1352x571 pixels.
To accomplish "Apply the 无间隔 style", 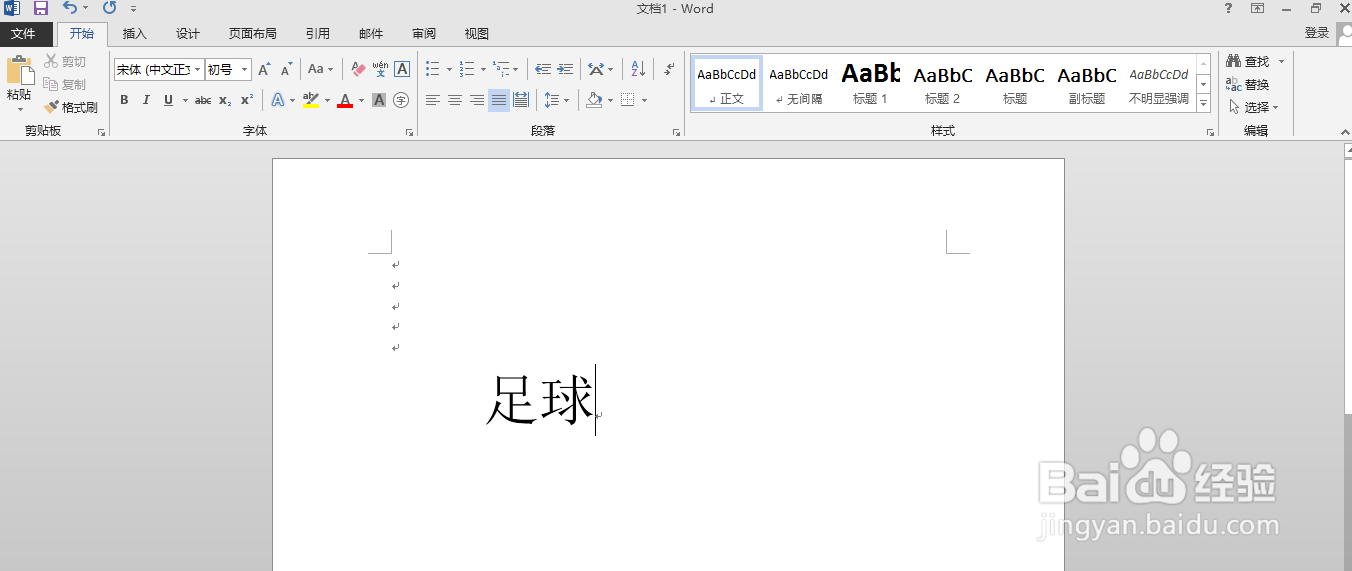I will click(x=798, y=83).
